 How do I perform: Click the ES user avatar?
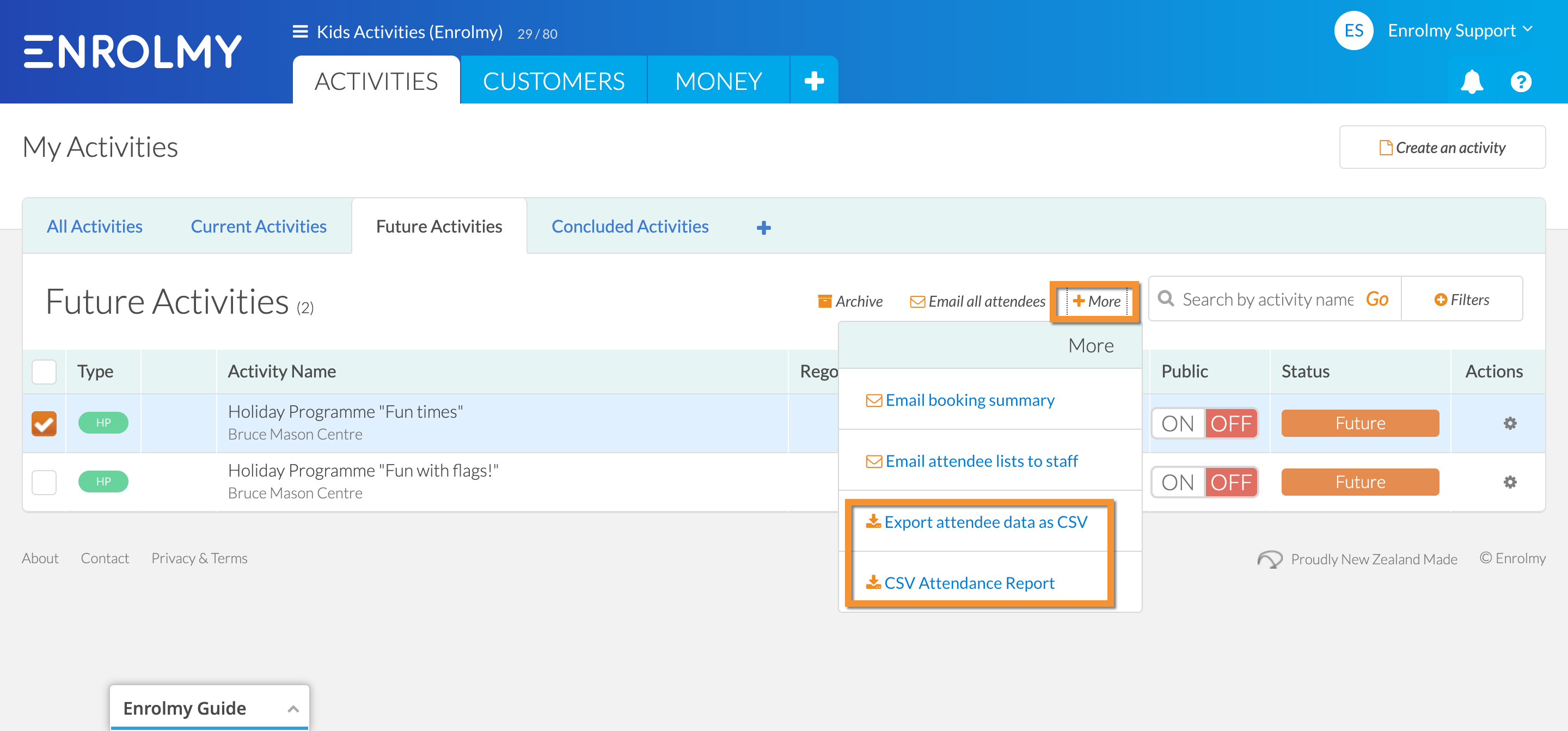click(1353, 31)
